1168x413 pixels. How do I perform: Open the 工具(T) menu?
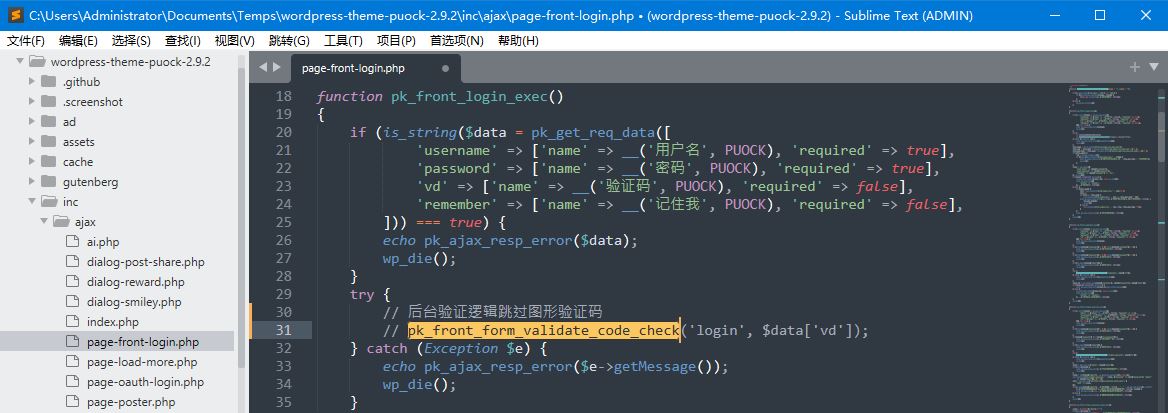click(343, 41)
